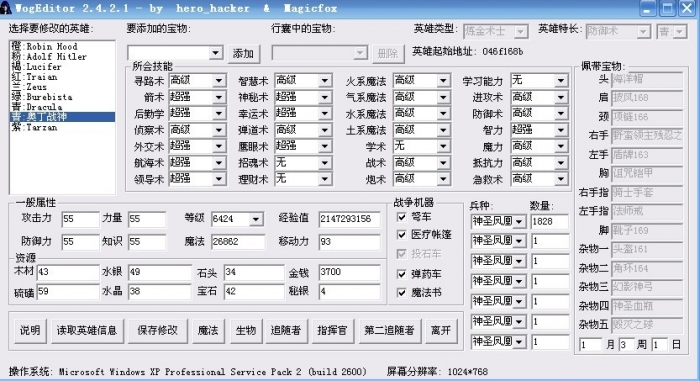Uncheck the 医疗帐篷 checkbox
Screen dimensions: 700x381
tap(402, 234)
